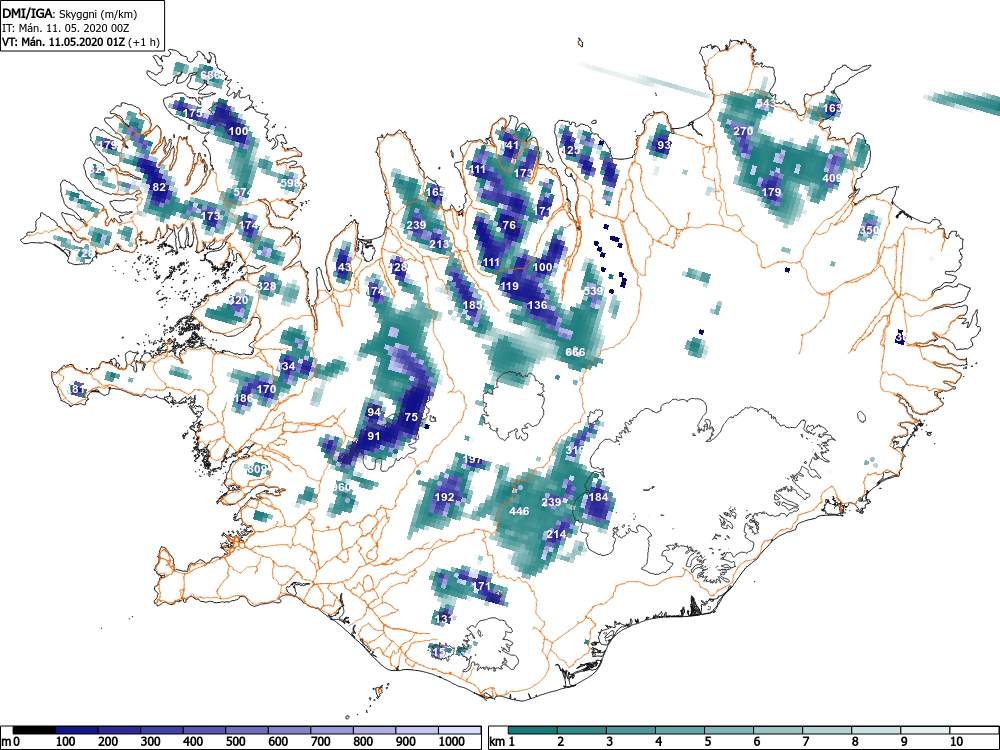
Task: Click the DMI/IGA Skyggni (m/km) title text
Action: 70,13
